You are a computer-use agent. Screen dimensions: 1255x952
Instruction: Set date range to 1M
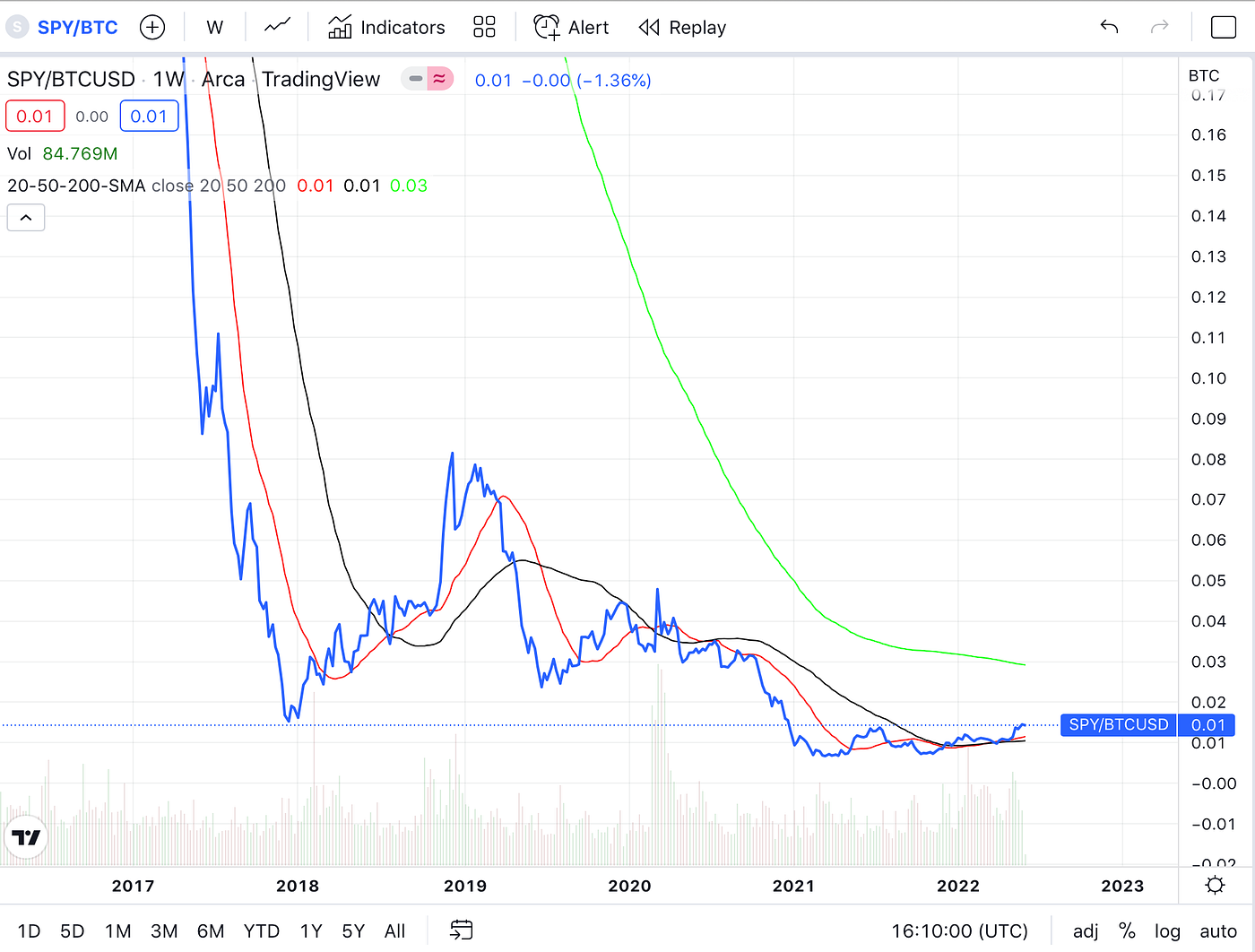pyautogui.click(x=117, y=930)
